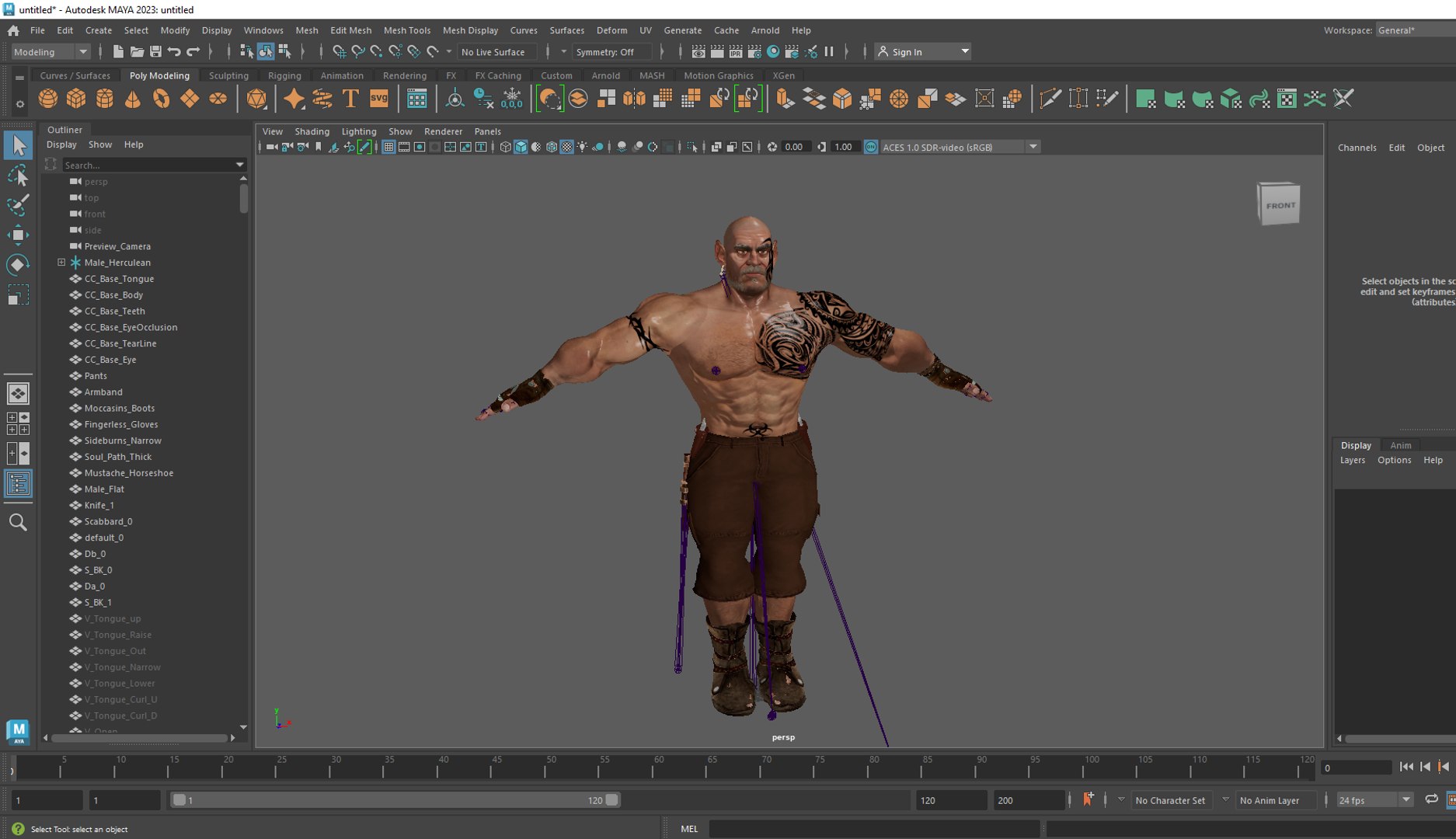Click the Undo arrow icon
The image size is (1456, 839).
pyautogui.click(x=174, y=52)
